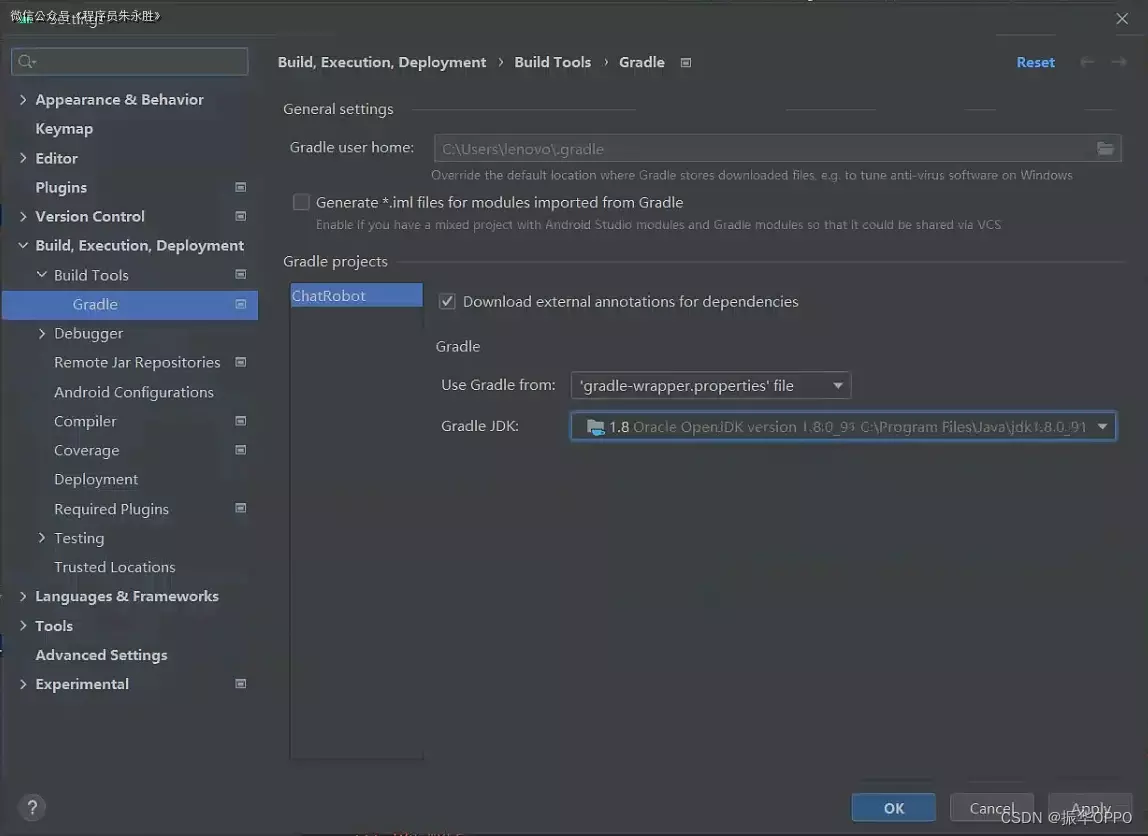Expand the Debugger tree node
Viewport: 1148px width, 836px height.
click(42, 333)
